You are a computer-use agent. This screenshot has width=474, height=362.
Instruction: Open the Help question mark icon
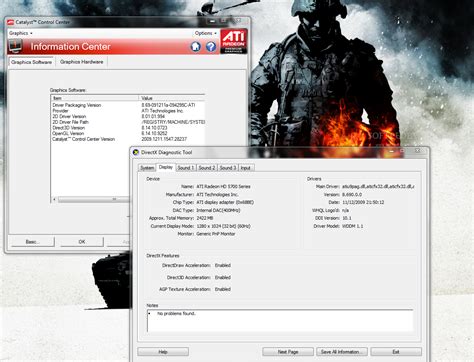tap(211, 46)
